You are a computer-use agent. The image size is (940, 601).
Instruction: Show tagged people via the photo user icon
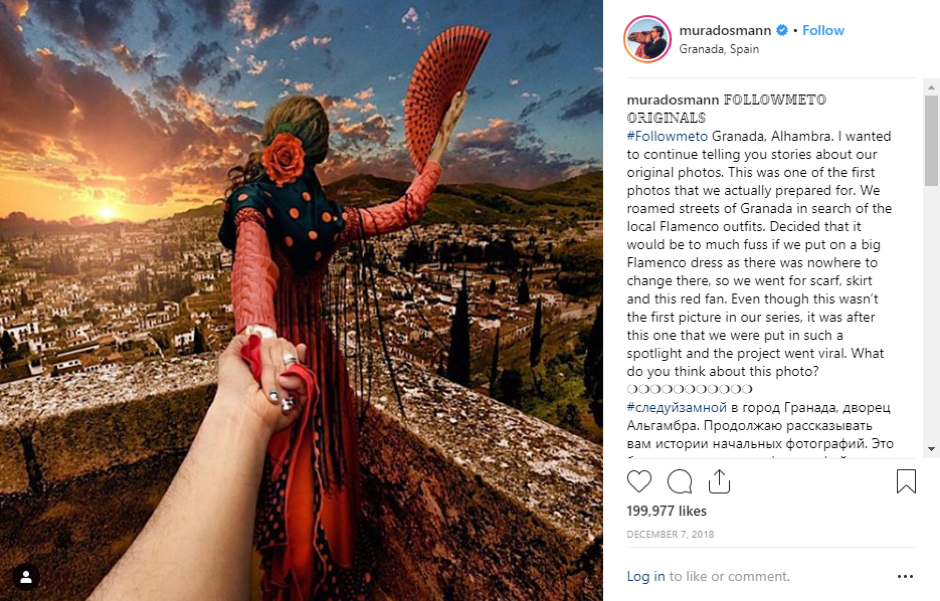[26, 577]
